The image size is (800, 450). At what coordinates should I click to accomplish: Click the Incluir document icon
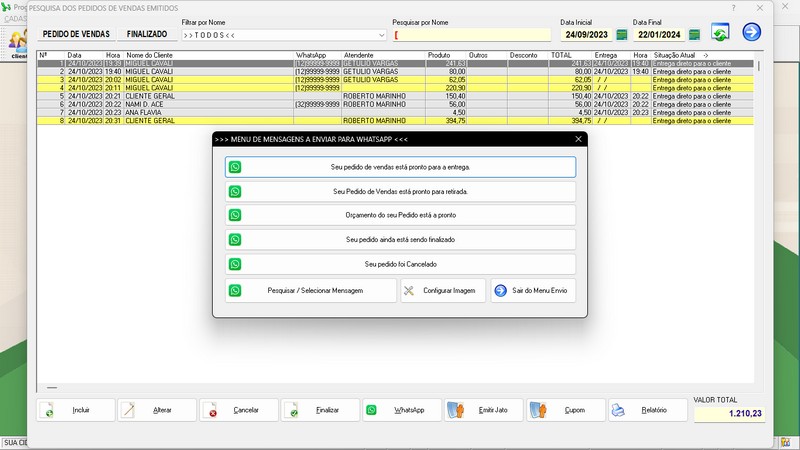coord(47,410)
